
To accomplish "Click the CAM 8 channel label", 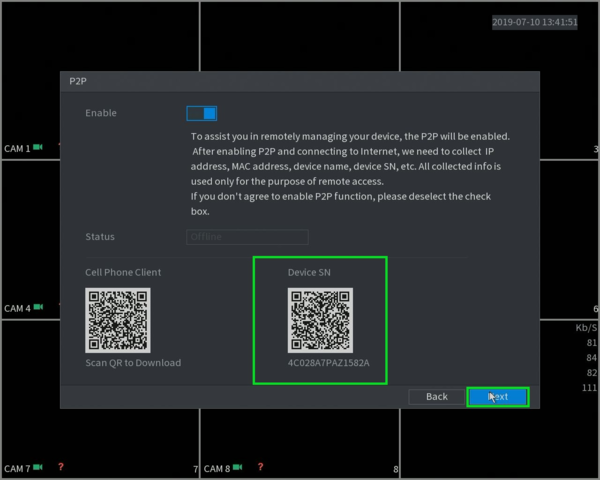I will coord(217,469).
